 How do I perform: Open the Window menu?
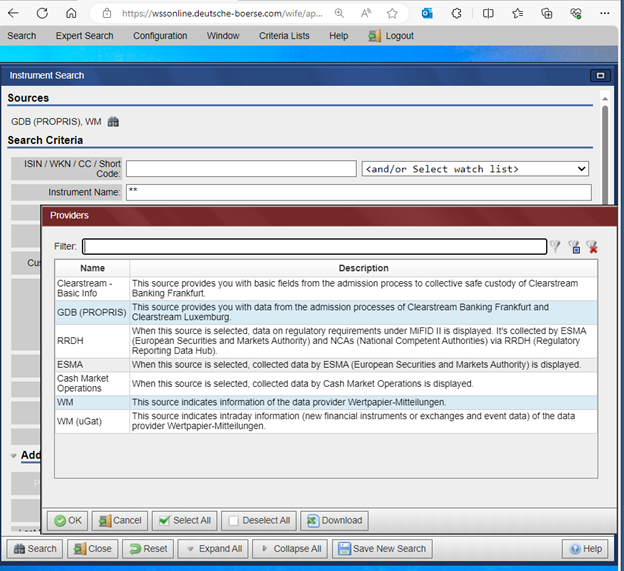click(x=223, y=36)
